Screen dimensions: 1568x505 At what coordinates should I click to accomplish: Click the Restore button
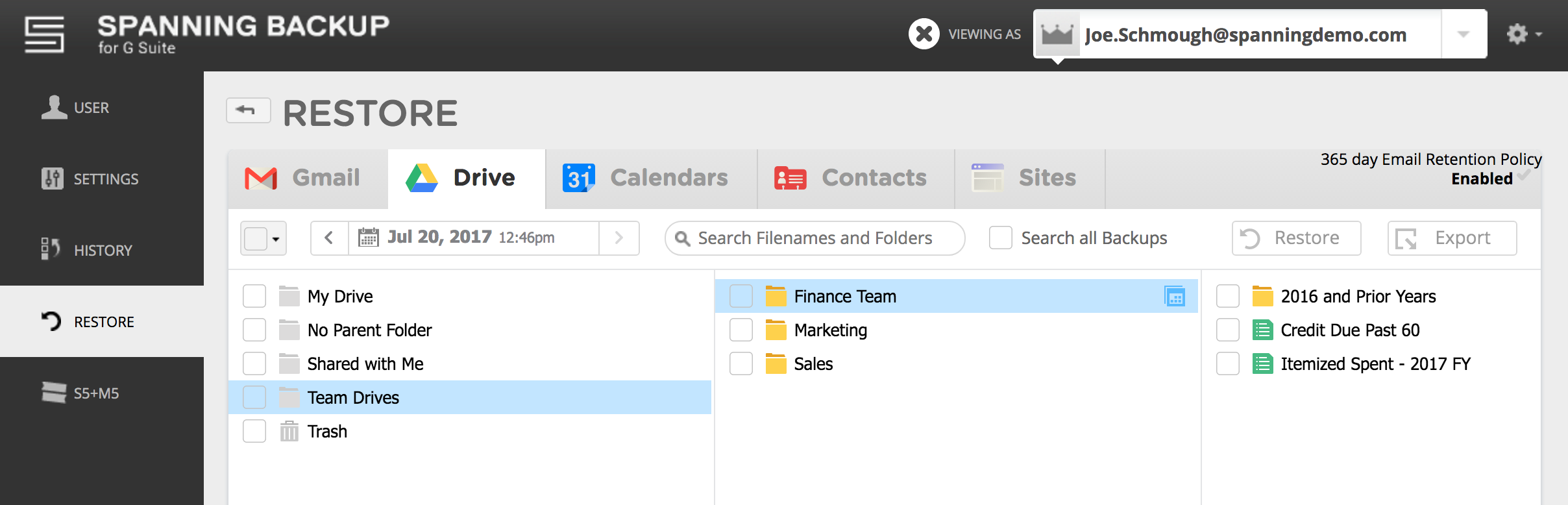pyautogui.click(x=1296, y=238)
